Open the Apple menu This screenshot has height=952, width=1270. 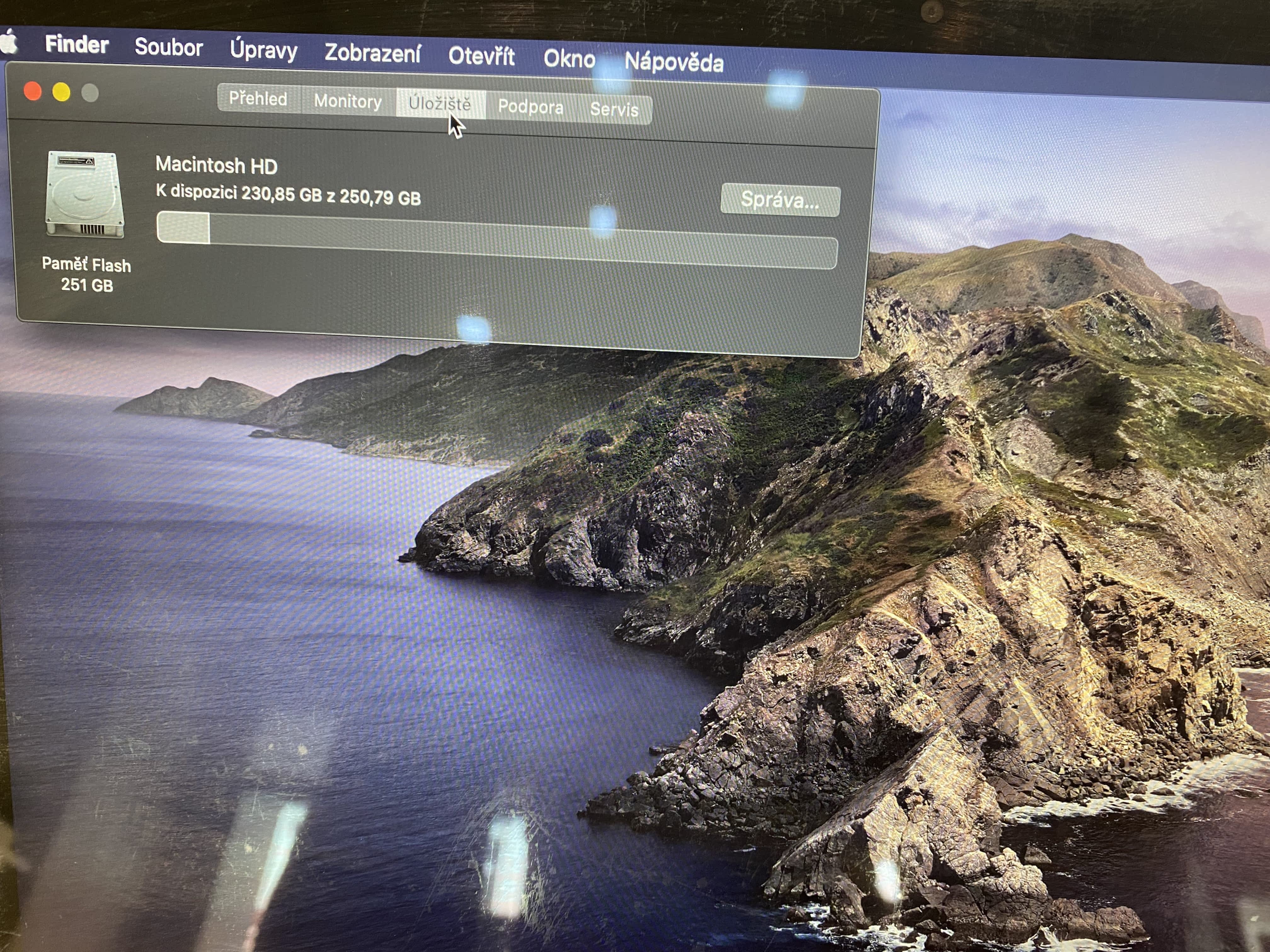[8, 42]
